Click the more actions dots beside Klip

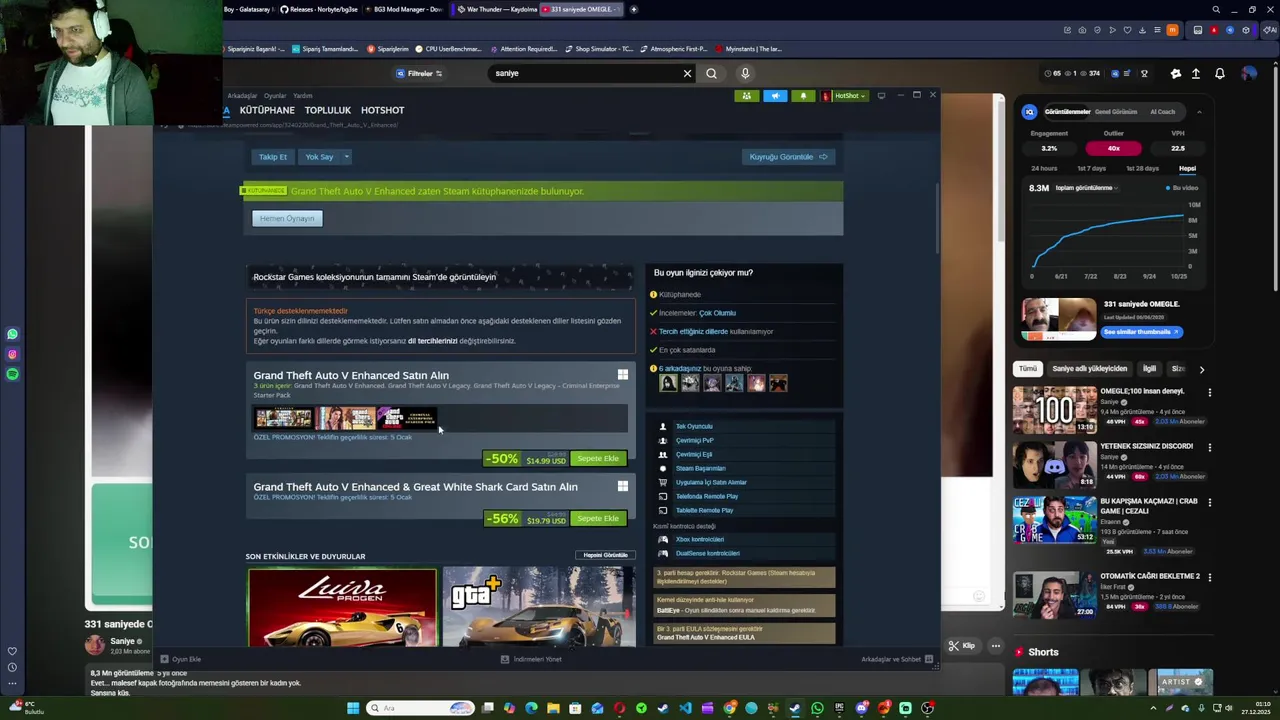click(x=995, y=646)
